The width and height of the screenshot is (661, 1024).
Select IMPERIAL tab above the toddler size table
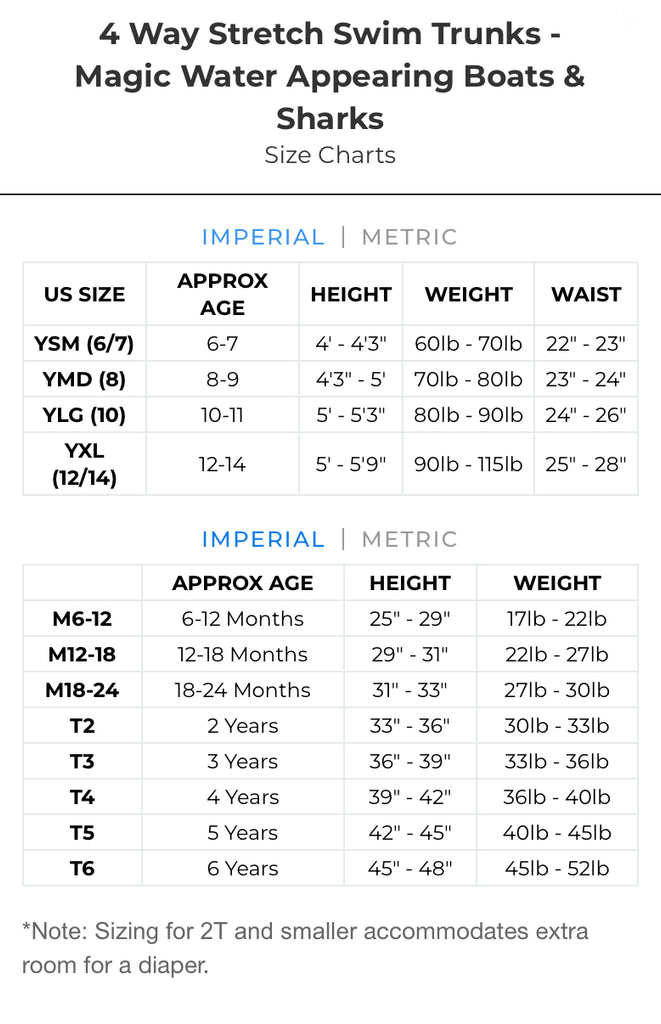click(263, 539)
